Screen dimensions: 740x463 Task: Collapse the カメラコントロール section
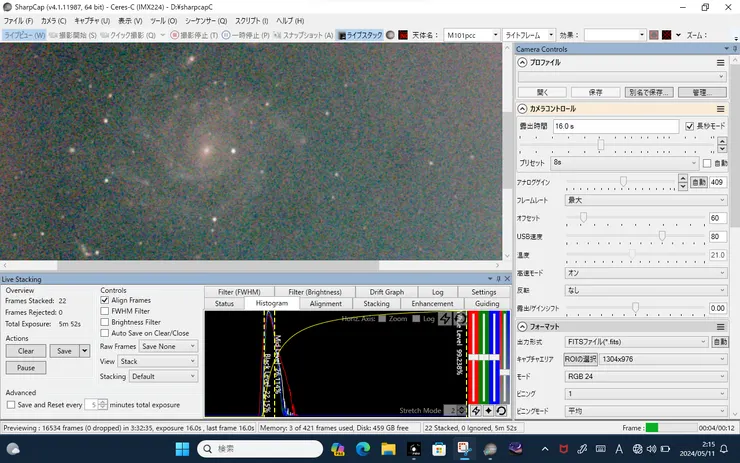pos(522,109)
